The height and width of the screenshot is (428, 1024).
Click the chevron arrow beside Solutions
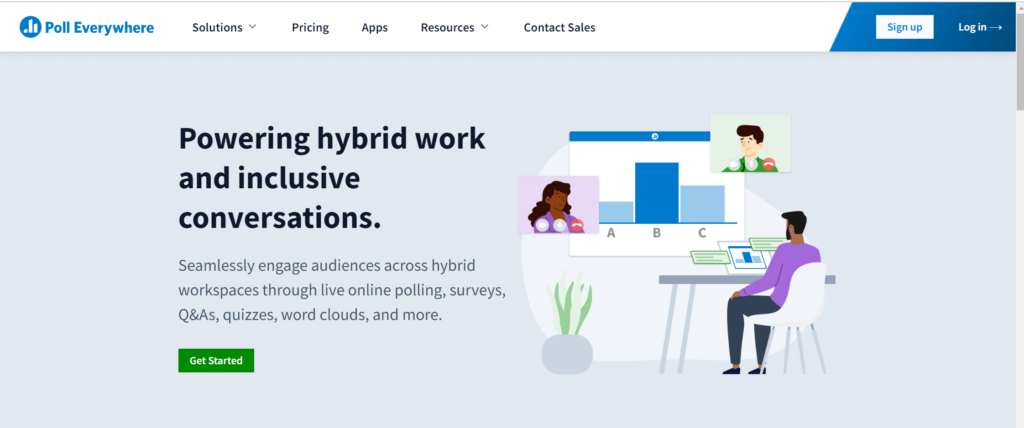point(252,27)
